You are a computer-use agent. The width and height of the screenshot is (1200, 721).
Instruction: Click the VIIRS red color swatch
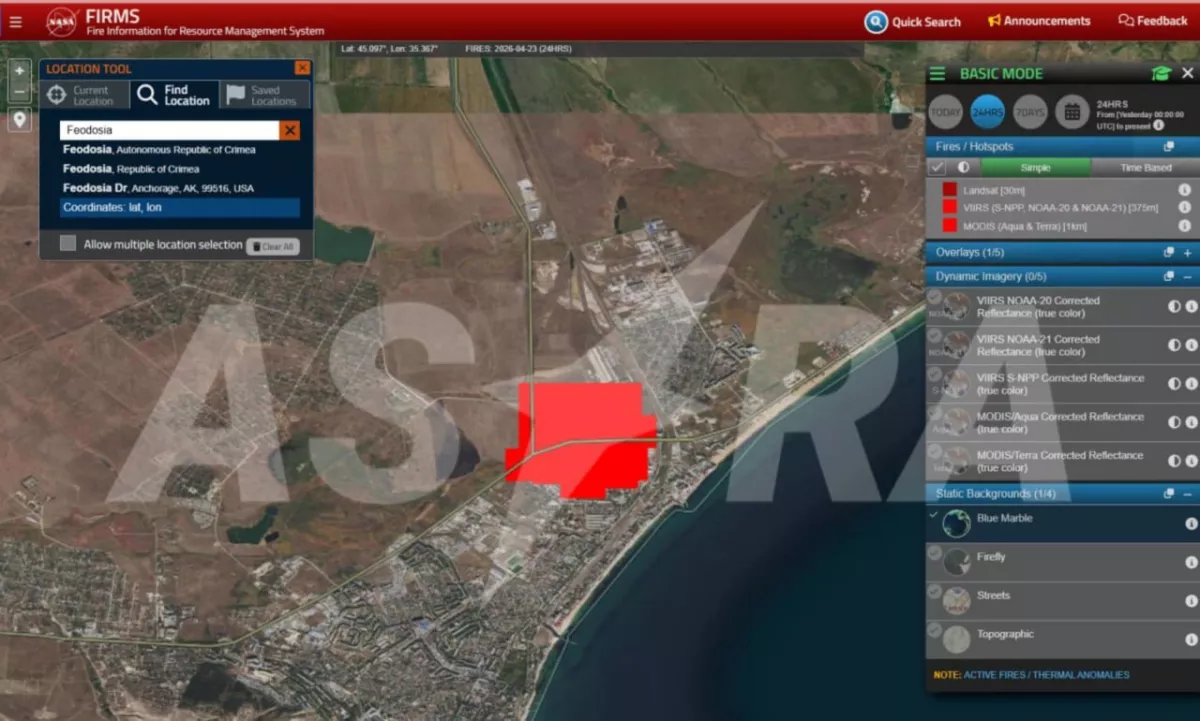point(949,207)
